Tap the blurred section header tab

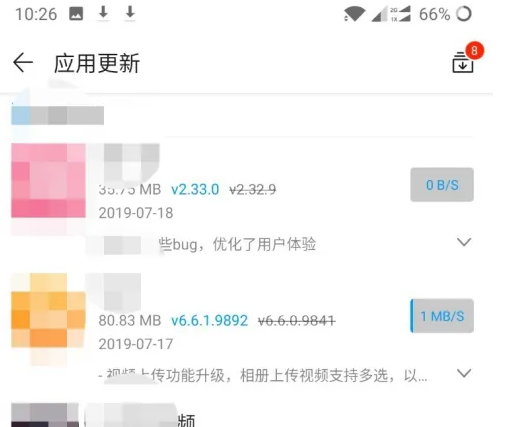pos(57,115)
